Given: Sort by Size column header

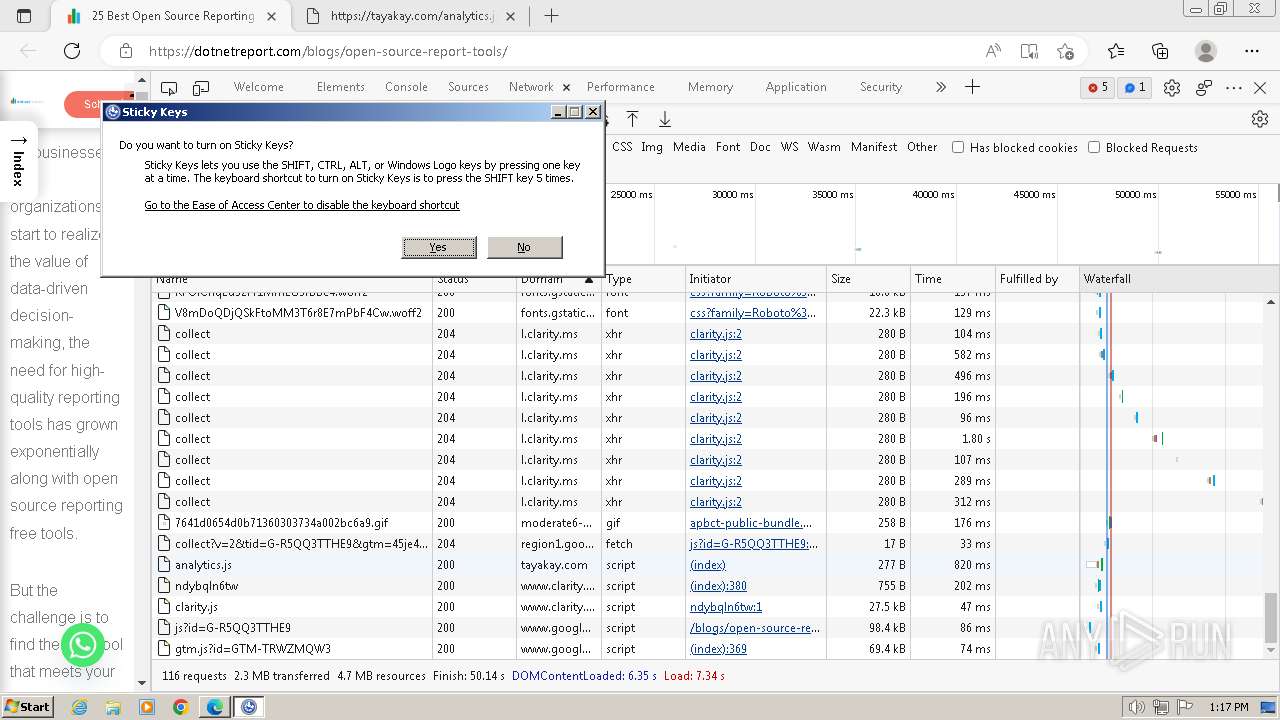Looking at the screenshot, I should coord(868,279).
